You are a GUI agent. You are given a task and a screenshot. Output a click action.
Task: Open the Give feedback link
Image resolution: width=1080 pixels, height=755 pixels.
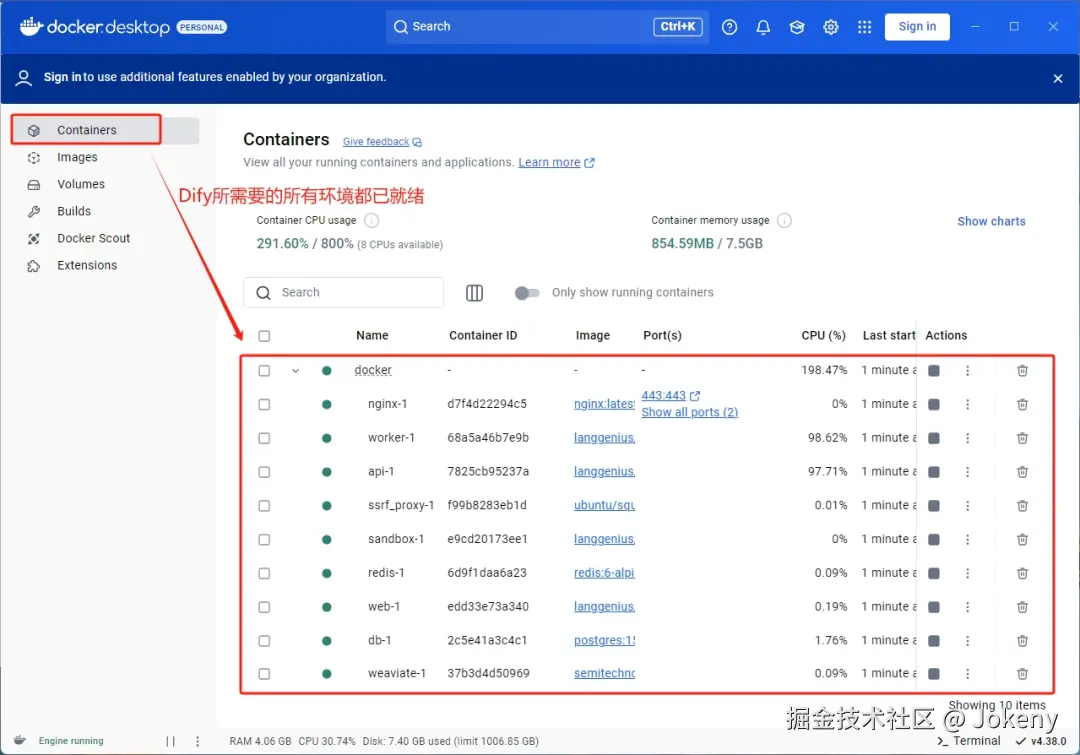pos(382,142)
